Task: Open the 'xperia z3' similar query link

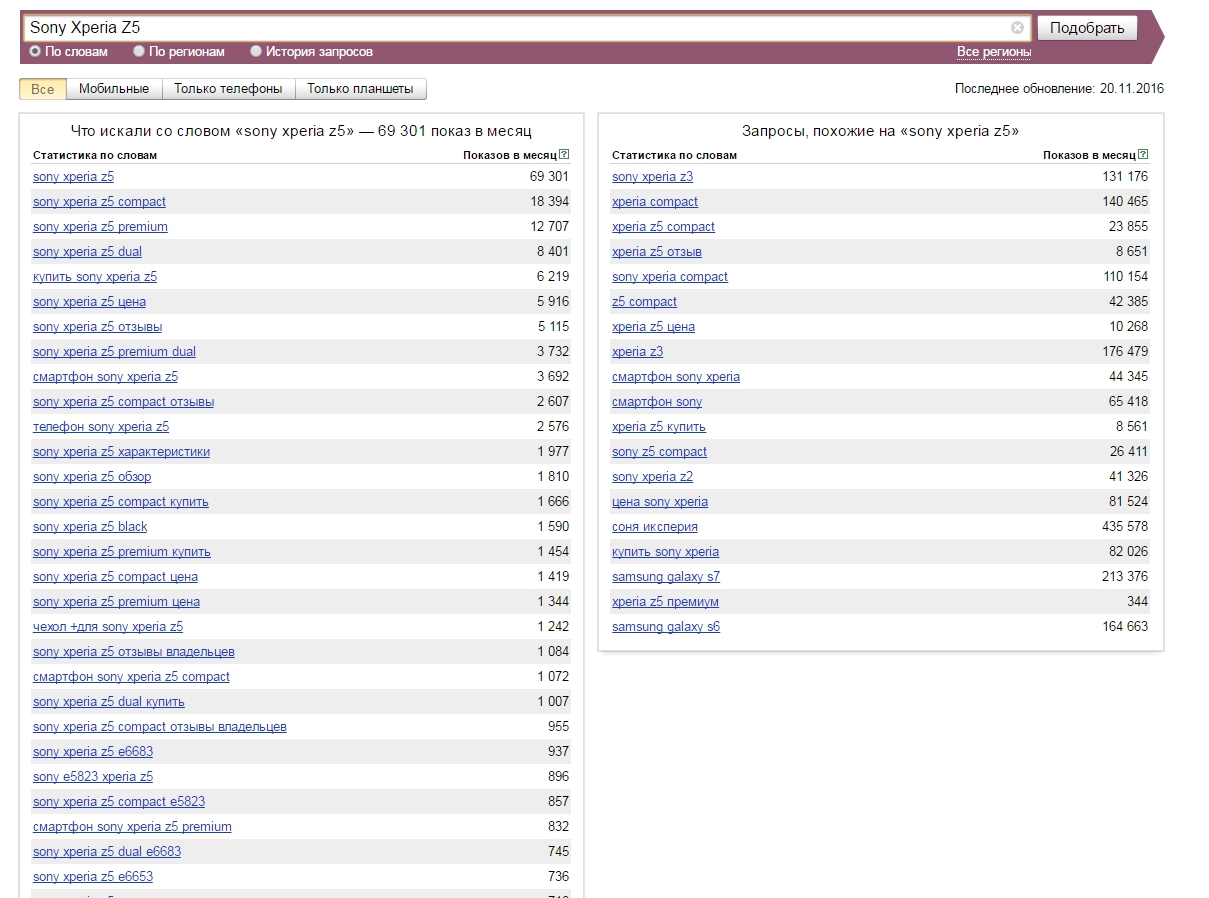Action: (x=637, y=352)
